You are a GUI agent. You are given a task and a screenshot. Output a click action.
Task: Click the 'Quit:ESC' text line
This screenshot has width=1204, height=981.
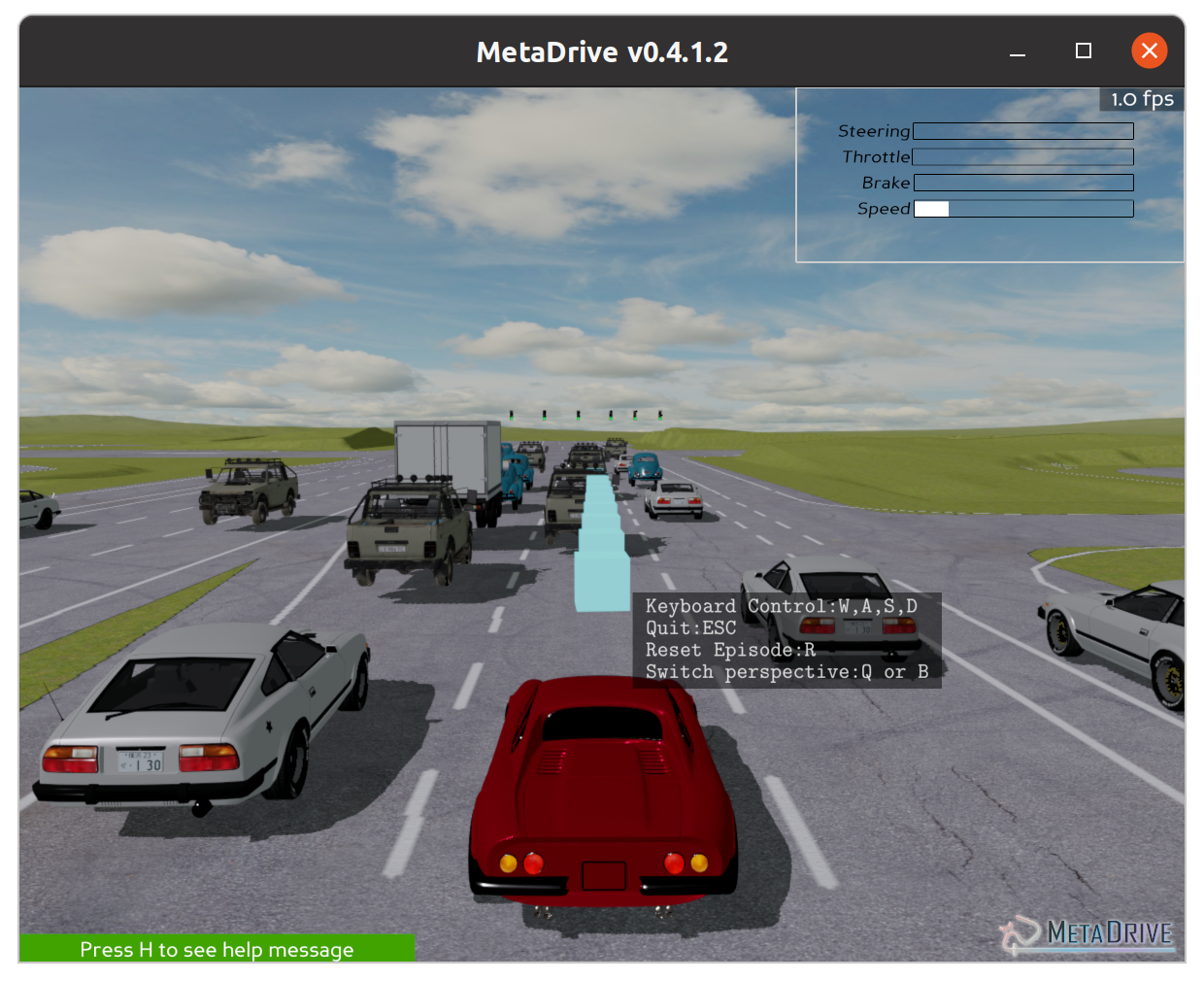(x=691, y=628)
